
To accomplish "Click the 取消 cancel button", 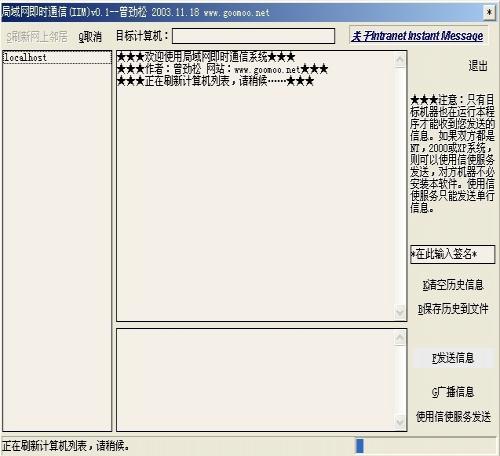I will [90, 36].
